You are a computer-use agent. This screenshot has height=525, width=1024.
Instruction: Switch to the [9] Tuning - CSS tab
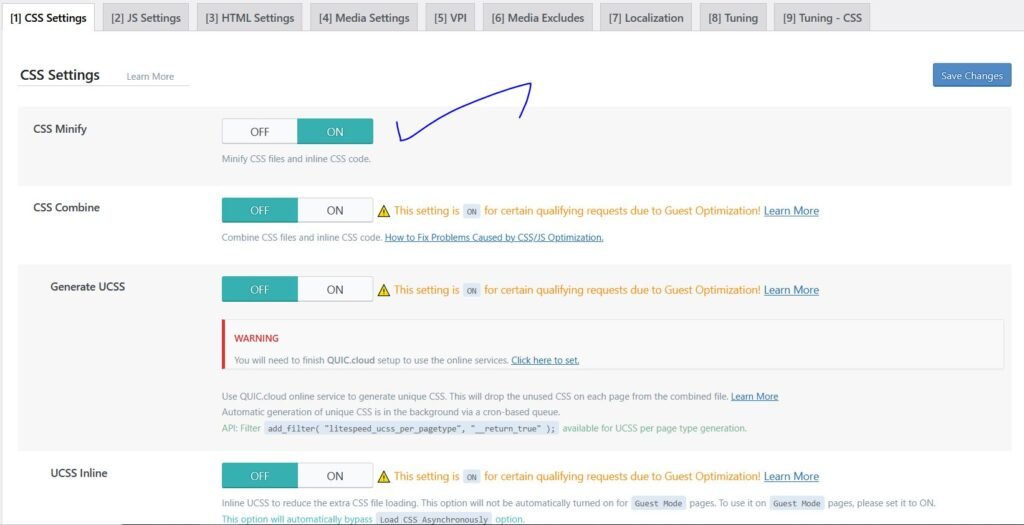(x=821, y=18)
